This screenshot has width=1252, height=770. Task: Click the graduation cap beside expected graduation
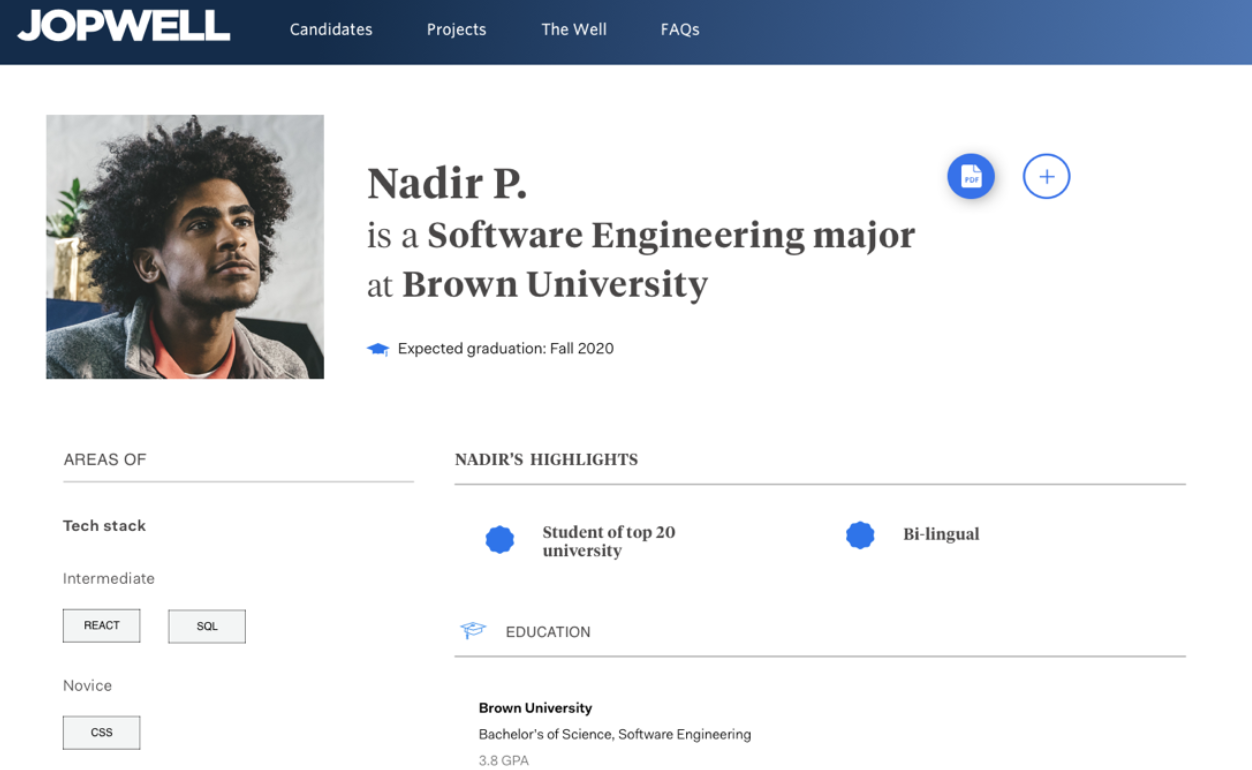(377, 349)
